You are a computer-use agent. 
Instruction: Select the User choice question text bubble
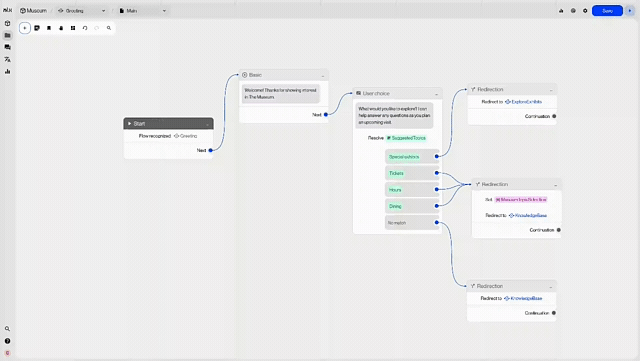(x=394, y=116)
